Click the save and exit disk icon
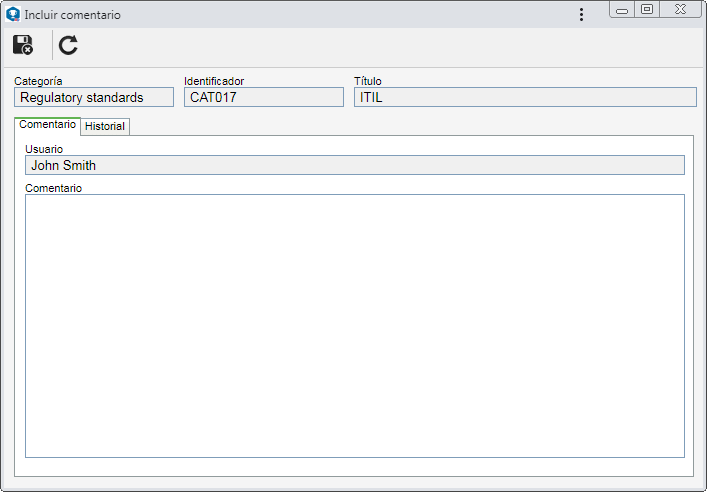This screenshot has height=492, width=707. (23, 45)
